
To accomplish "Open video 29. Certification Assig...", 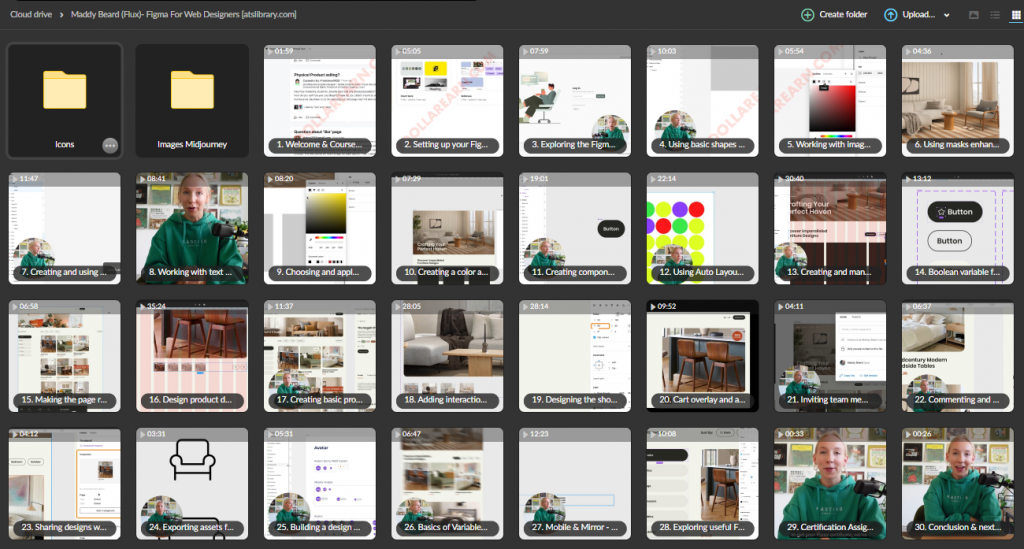I will (830, 484).
